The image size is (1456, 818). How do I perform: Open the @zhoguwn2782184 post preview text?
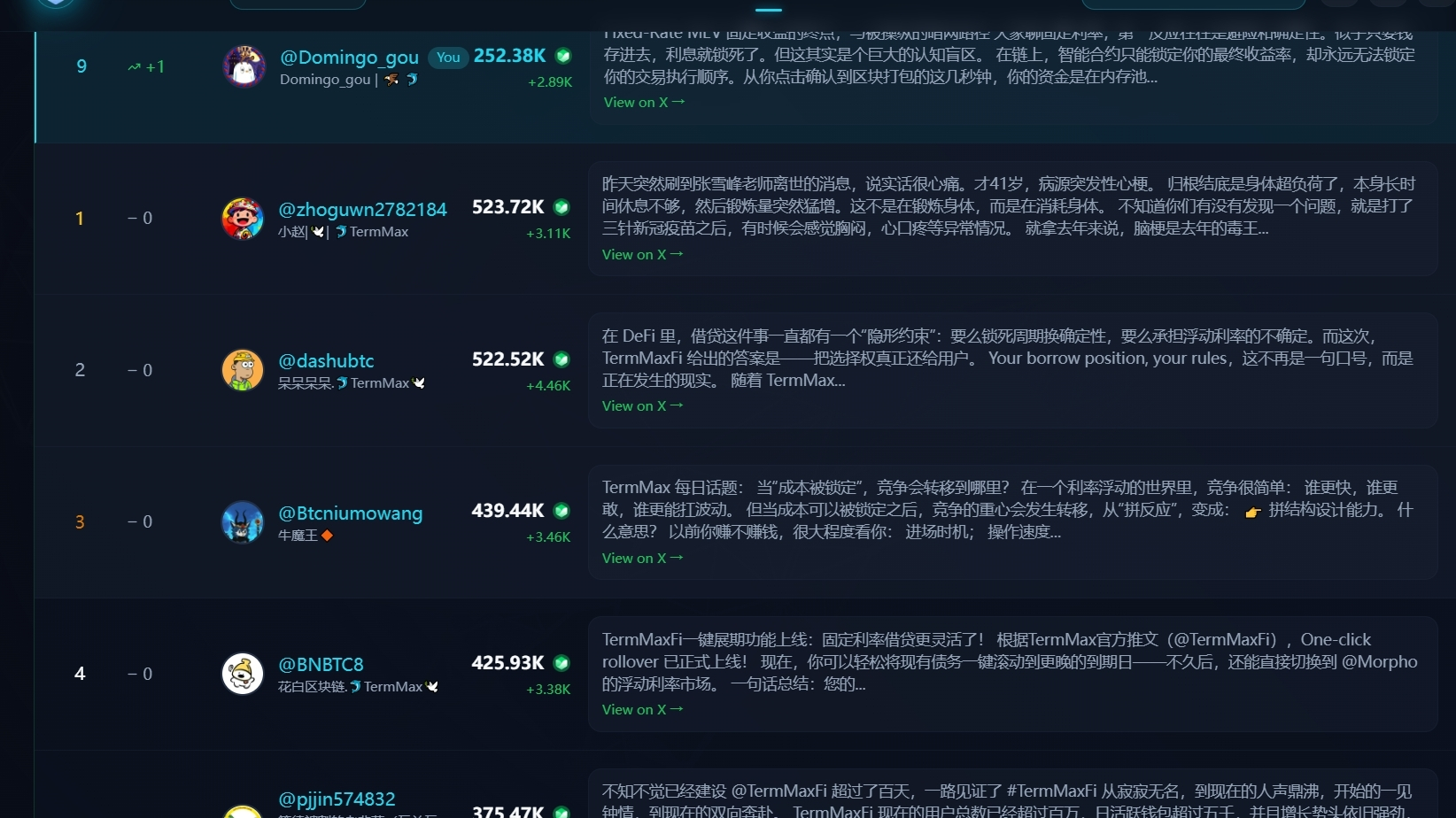tap(1009, 206)
